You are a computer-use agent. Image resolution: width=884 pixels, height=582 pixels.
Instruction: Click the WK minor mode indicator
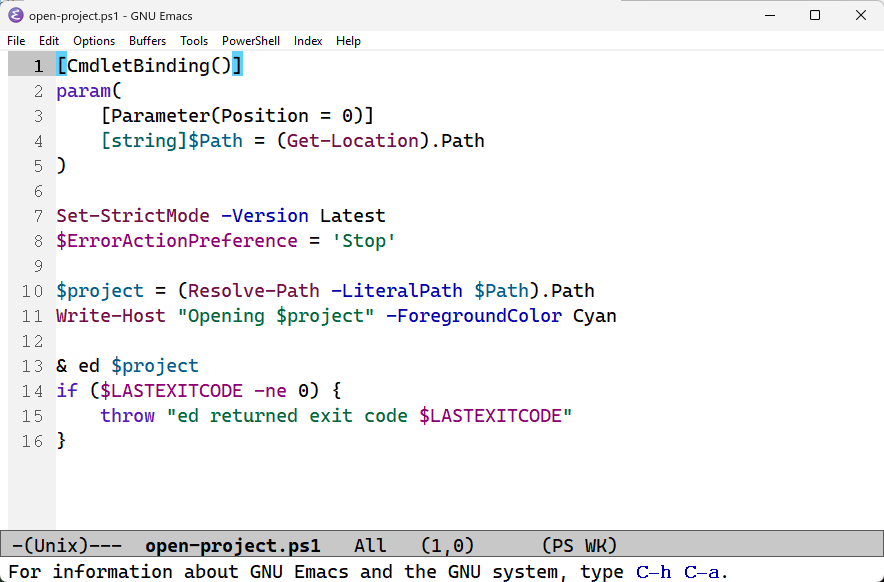click(595, 545)
